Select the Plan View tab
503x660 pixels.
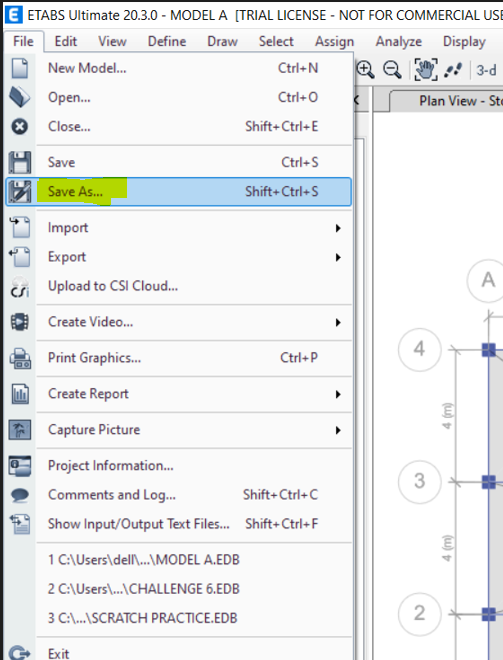pos(447,101)
